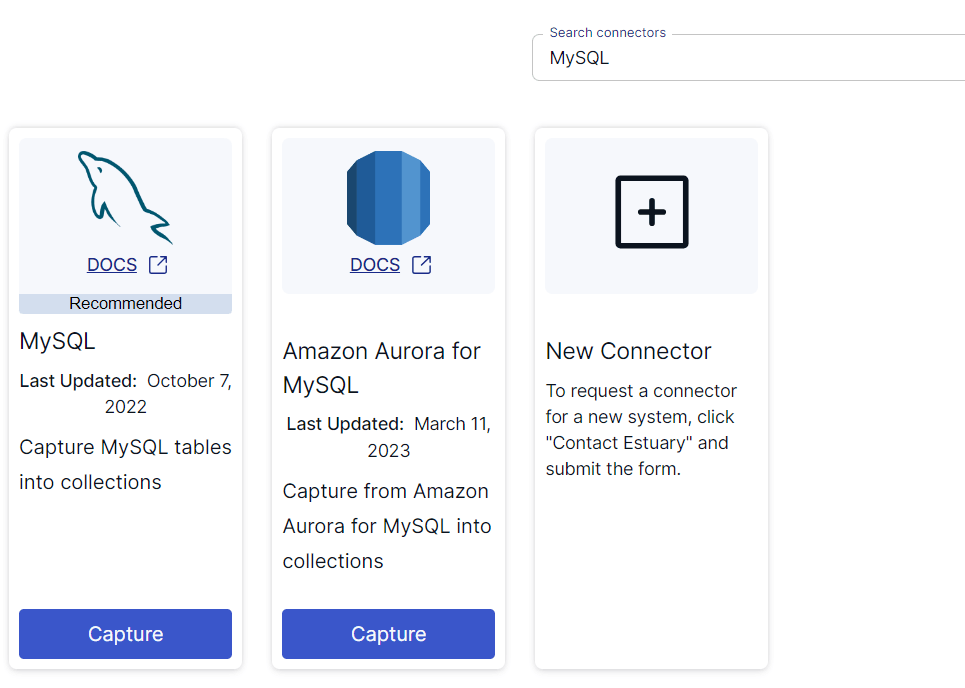Open the DOCS link for Amazon Aurora

click(375, 265)
